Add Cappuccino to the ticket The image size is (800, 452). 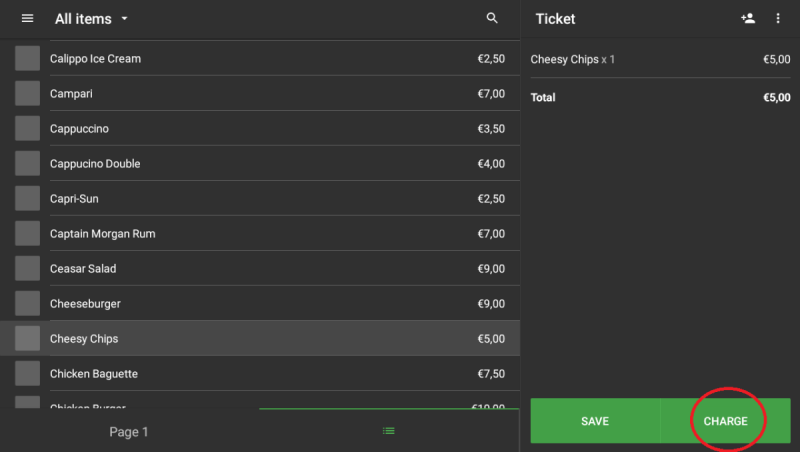tap(260, 129)
